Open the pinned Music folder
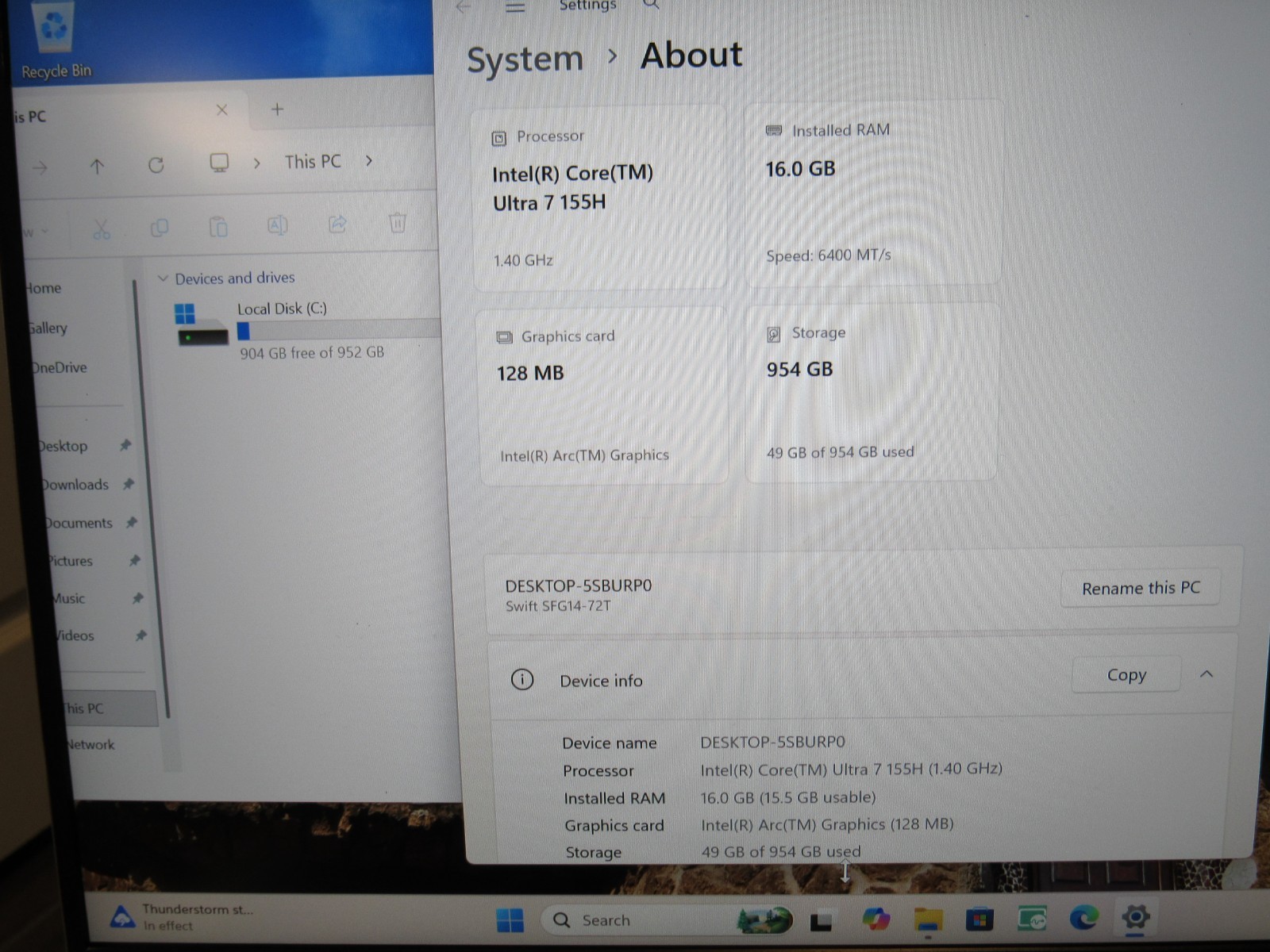The height and width of the screenshot is (952, 1270). [69, 599]
